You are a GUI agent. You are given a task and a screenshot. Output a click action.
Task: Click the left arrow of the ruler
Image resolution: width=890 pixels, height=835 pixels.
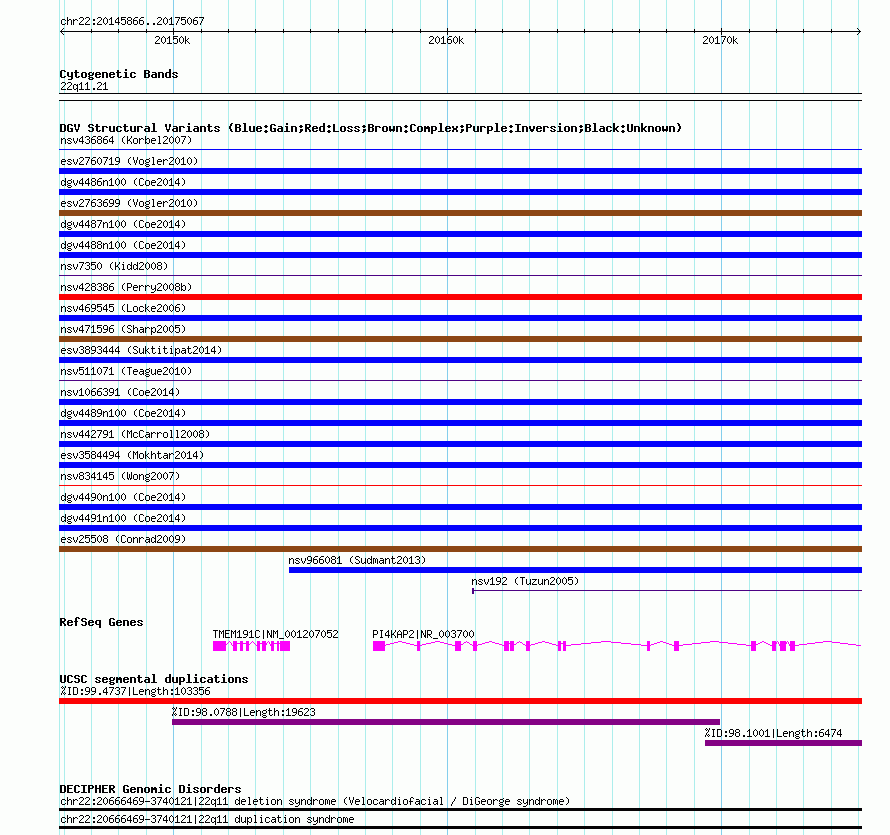pos(62,32)
